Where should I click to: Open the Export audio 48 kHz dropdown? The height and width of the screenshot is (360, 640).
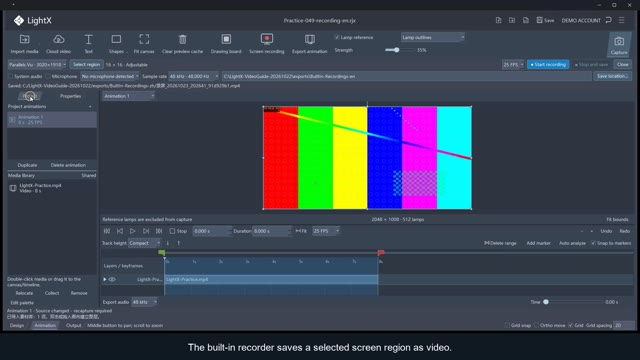[x=144, y=302]
